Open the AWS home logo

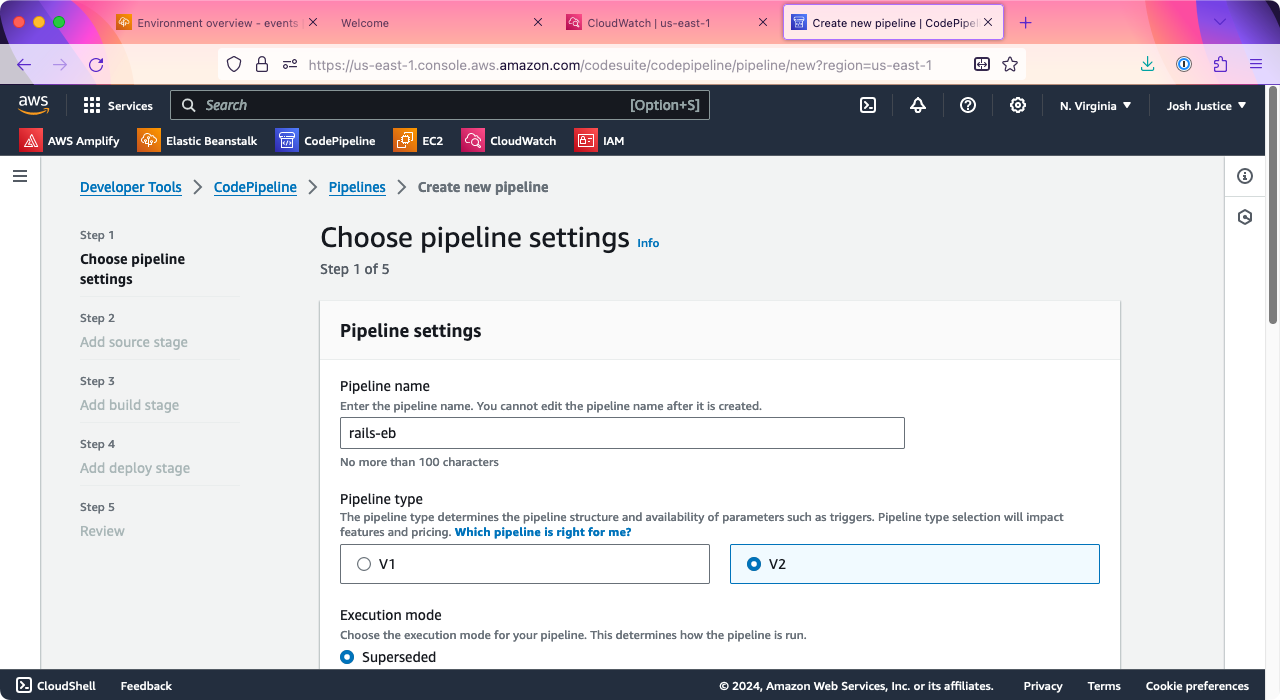[33, 104]
